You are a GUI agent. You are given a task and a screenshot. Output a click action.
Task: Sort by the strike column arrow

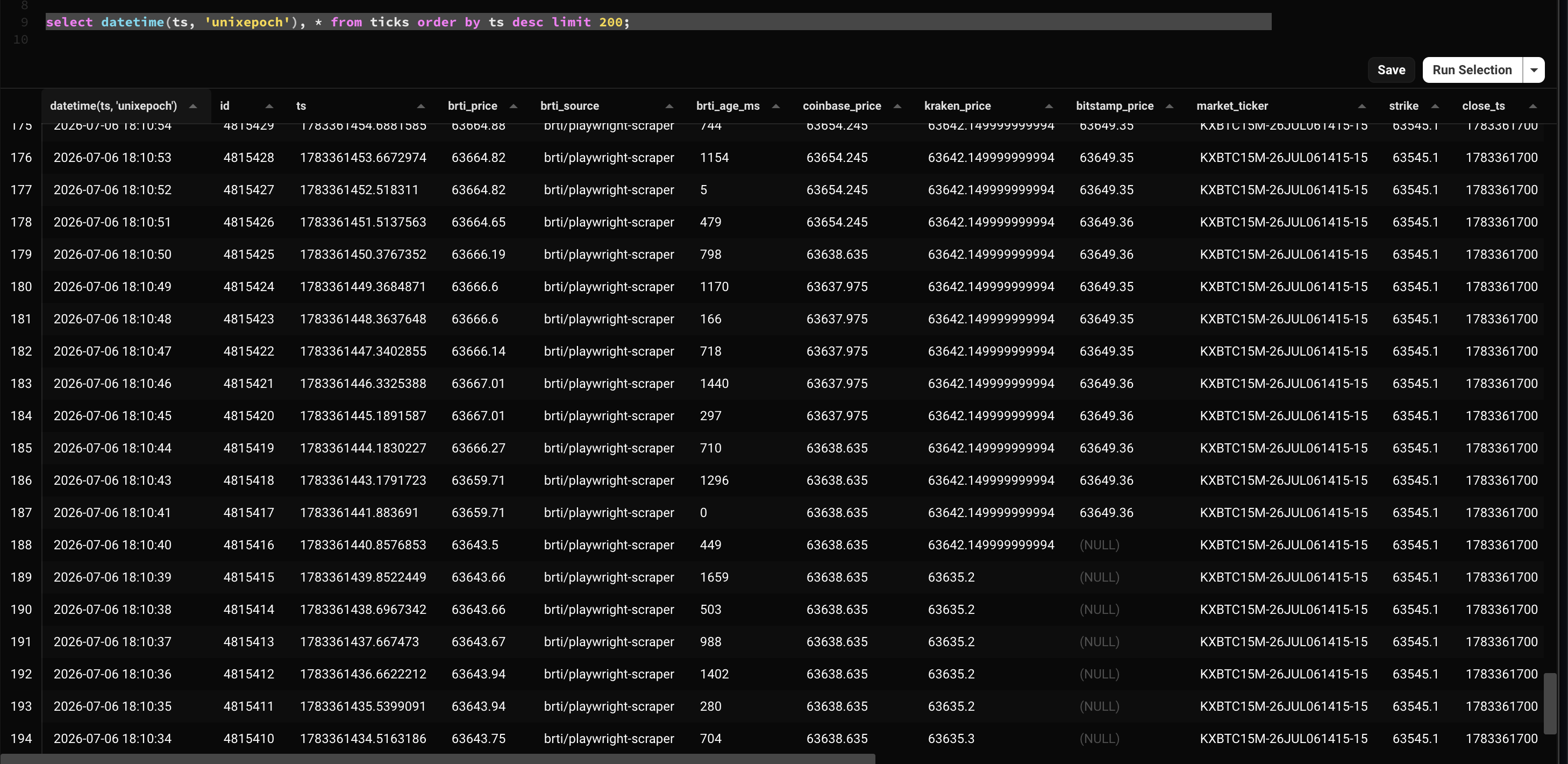(1435, 106)
